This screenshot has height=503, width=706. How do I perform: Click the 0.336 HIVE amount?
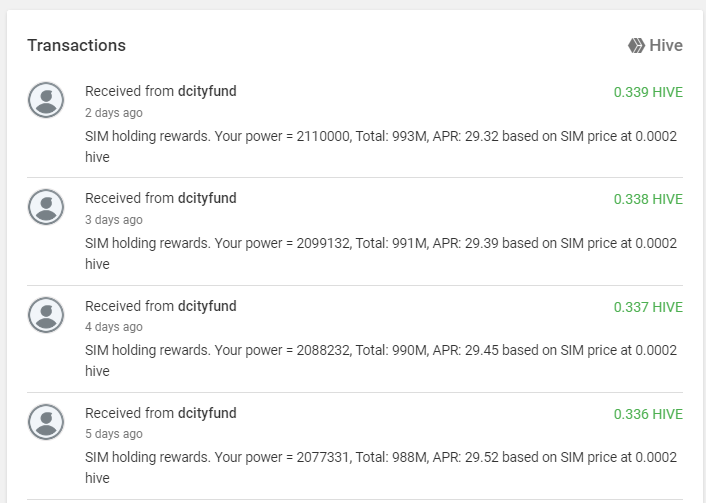[x=648, y=414]
